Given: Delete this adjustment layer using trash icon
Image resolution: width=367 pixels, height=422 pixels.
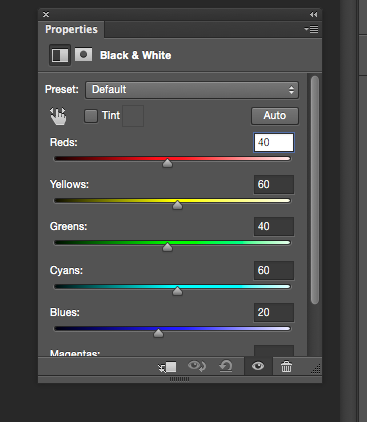Looking at the screenshot, I should pyautogui.click(x=286, y=366).
